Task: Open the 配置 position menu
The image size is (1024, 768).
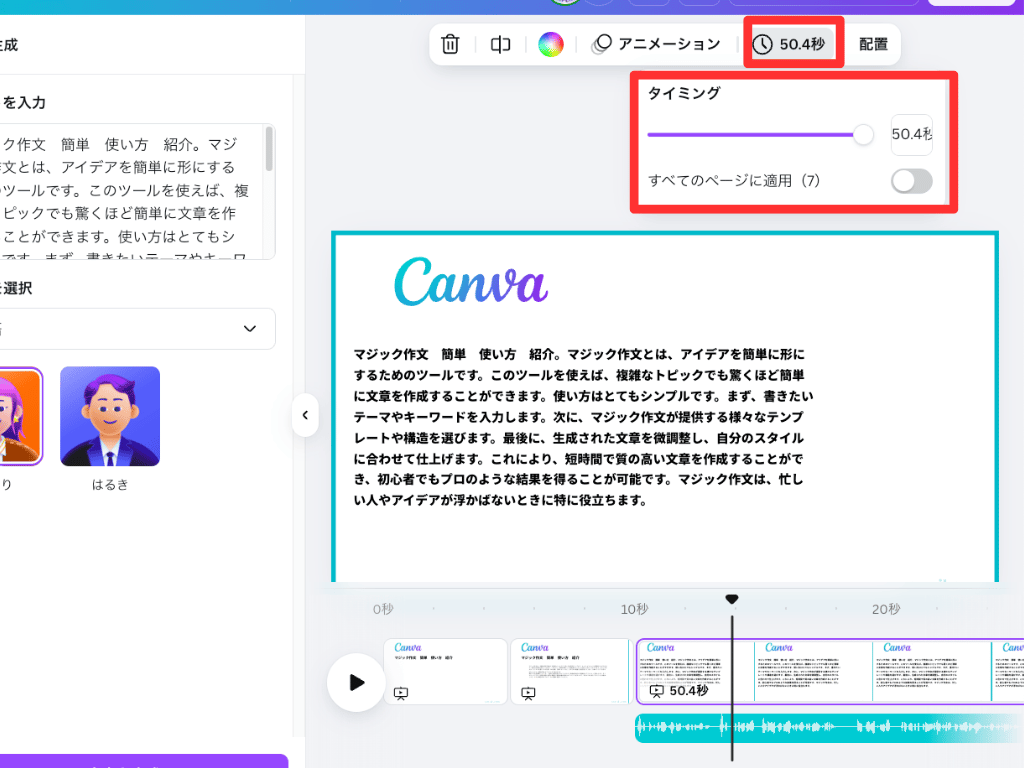Action: tap(873, 44)
